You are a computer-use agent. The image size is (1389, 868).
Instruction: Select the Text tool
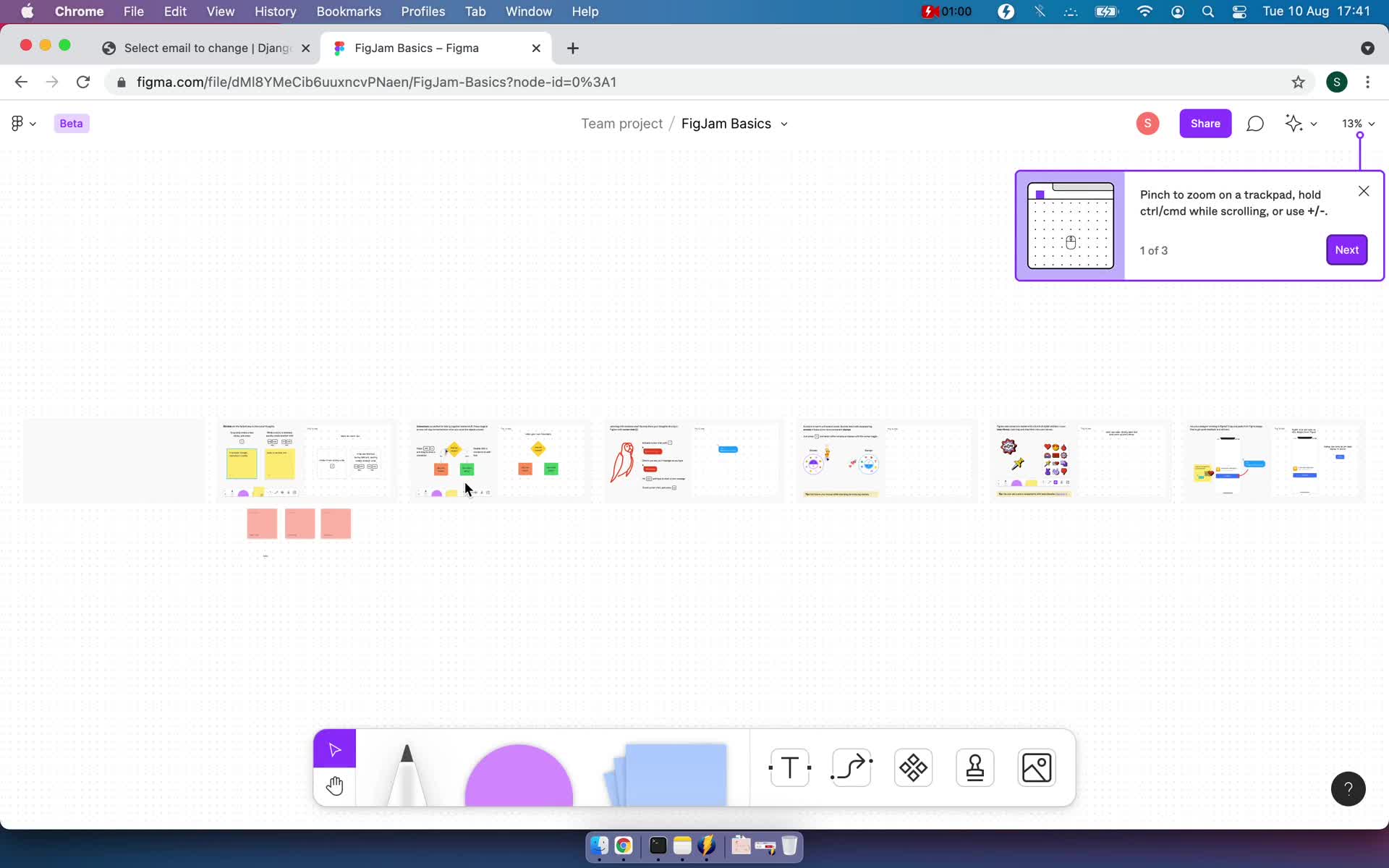point(789,767)
